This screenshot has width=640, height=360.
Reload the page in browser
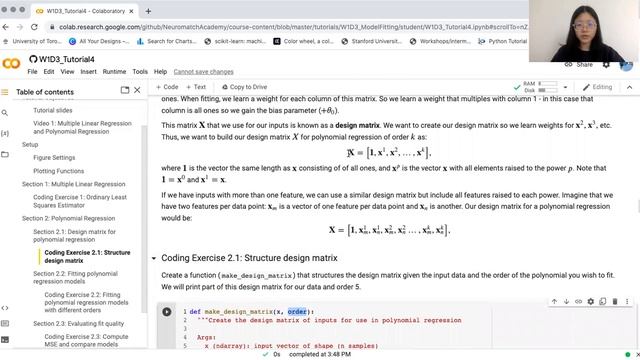[34, 27]
